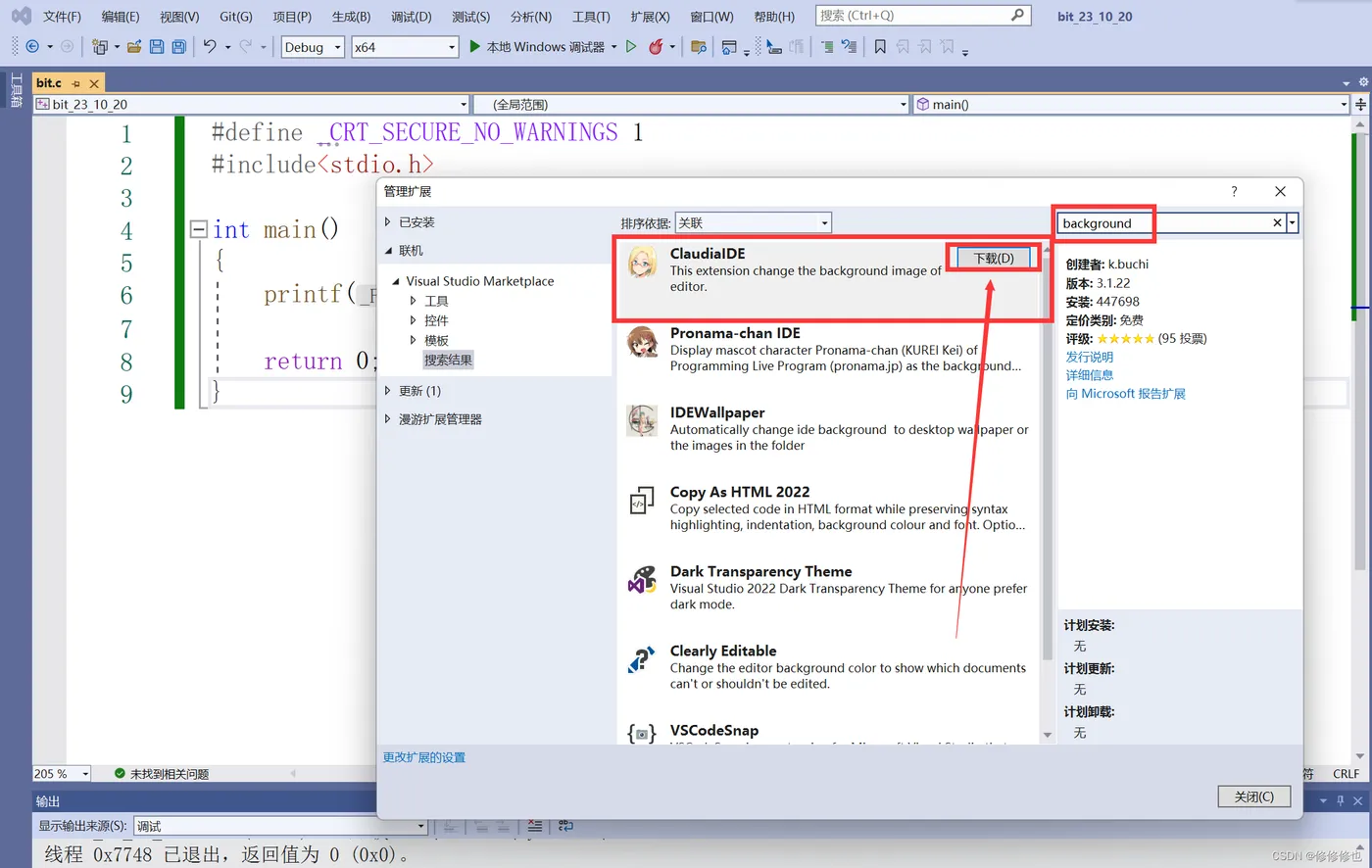Open help in Manage Extensions dialog
1372x868 pixels.
(1234, 191)
